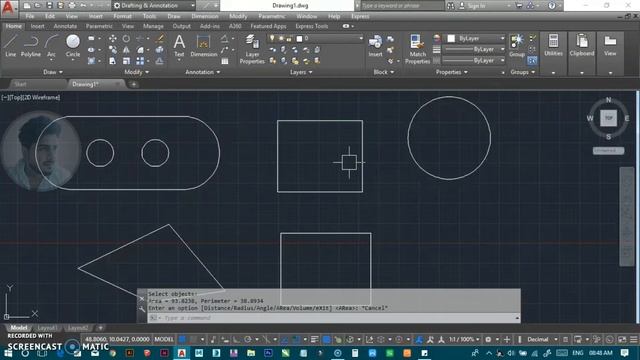Click the Explode tool icon
This screenshot has width=640, height=360.
coord(160,50)
